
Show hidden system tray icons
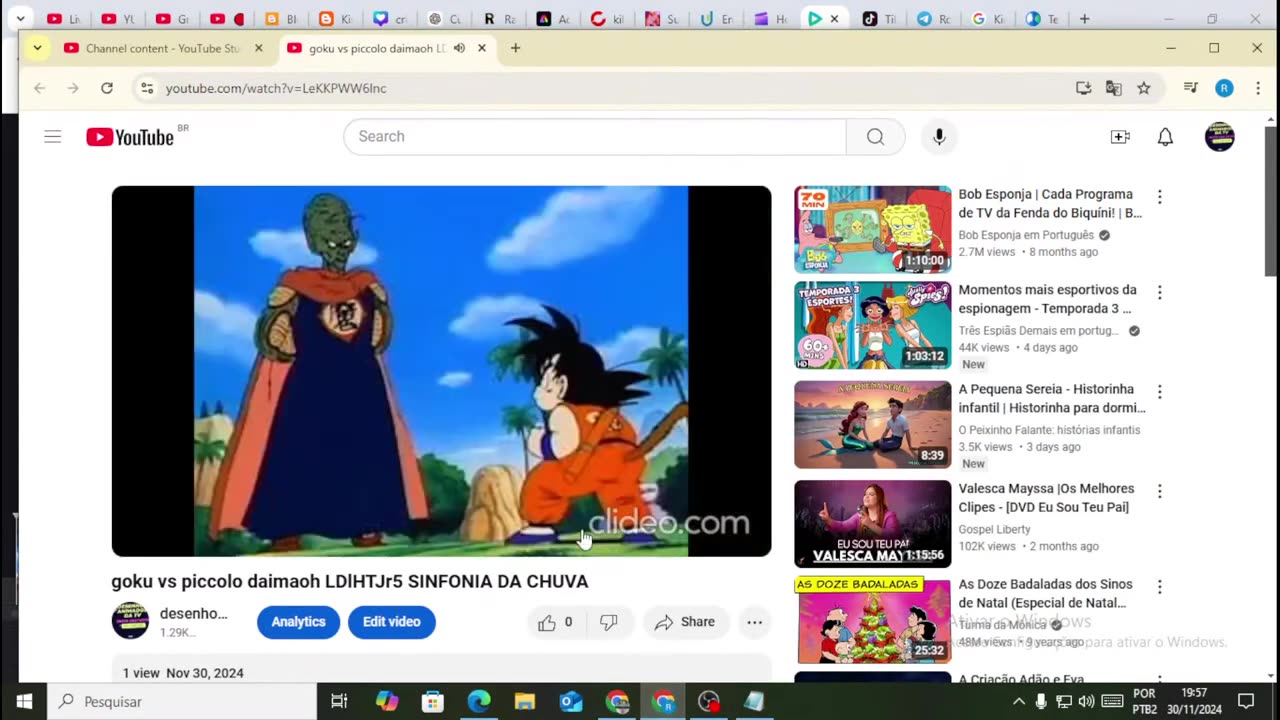coord(1018,701)
